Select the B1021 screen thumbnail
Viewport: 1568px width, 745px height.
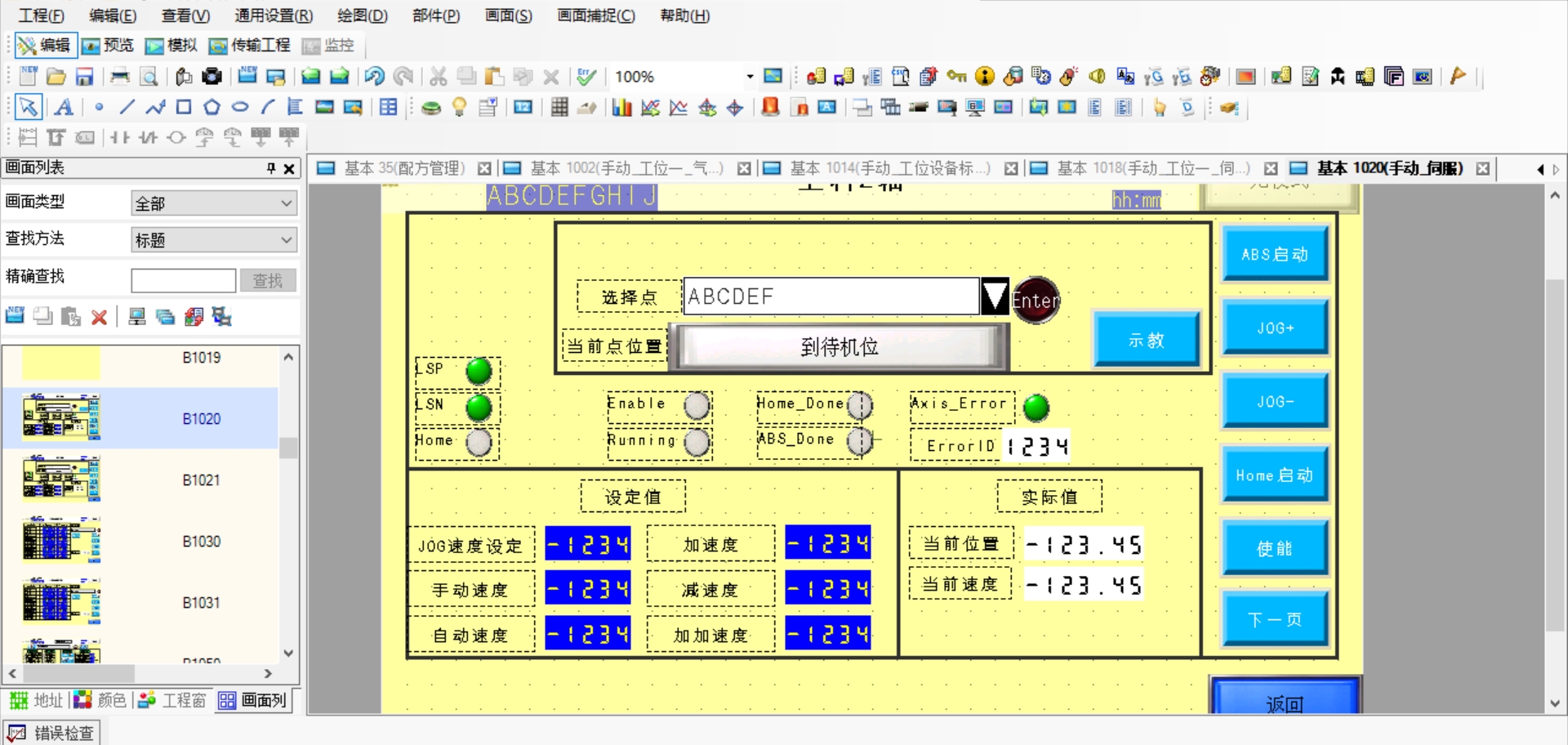(62, 479)
